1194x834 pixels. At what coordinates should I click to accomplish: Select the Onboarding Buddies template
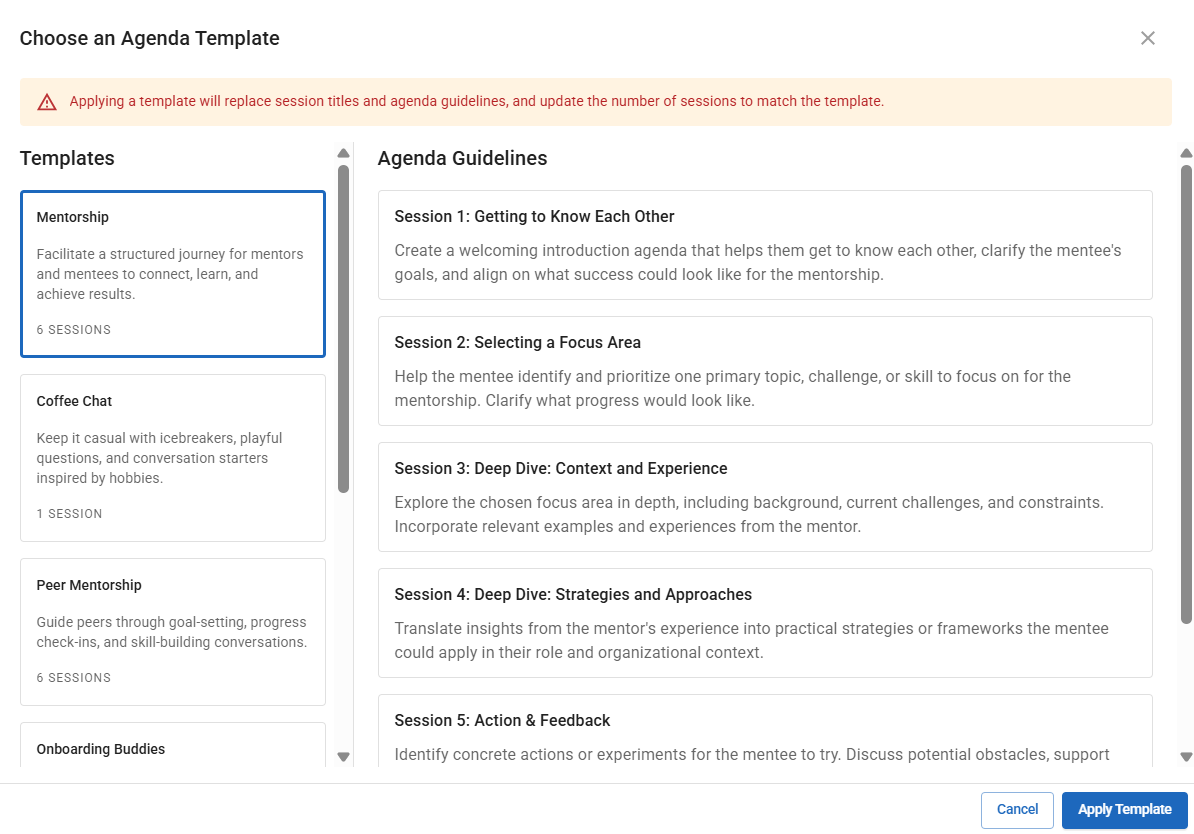coord(172,748)
